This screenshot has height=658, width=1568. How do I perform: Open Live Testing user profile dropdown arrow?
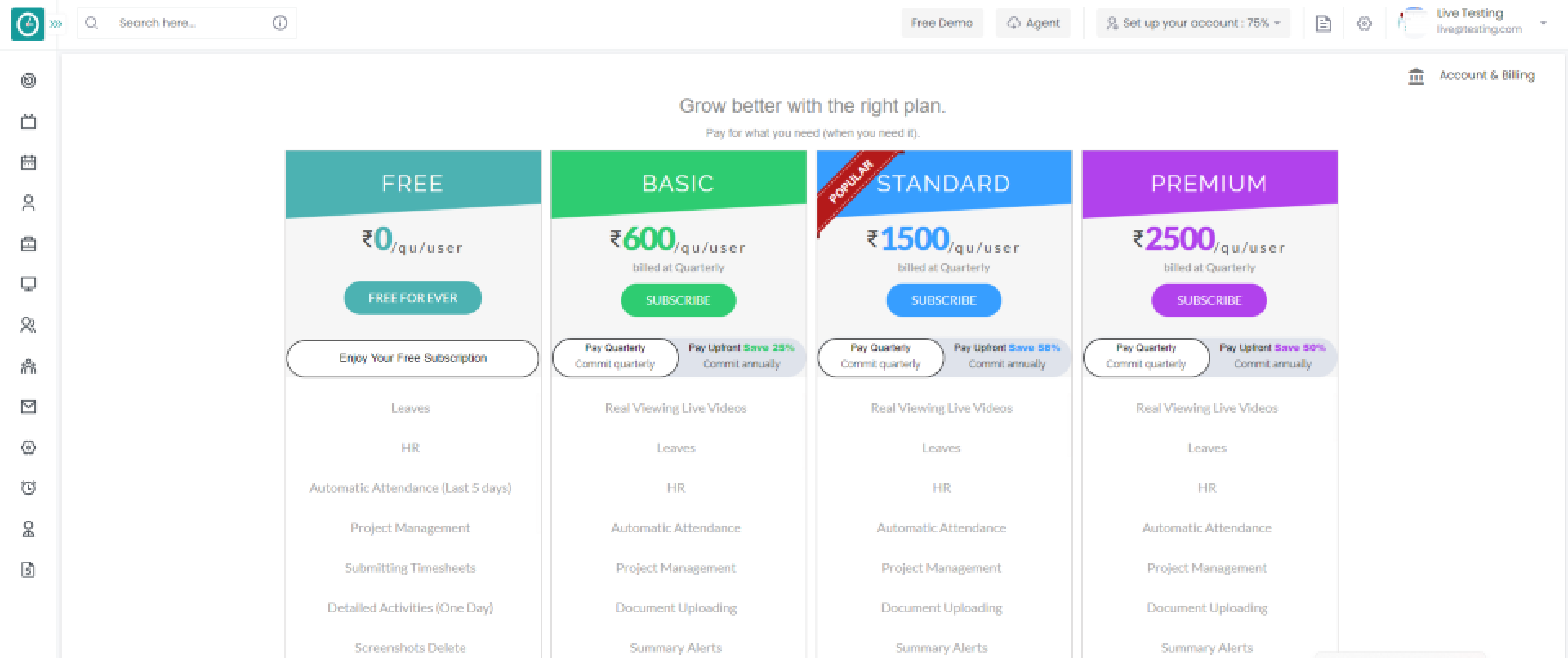[x=1543, y=23]
